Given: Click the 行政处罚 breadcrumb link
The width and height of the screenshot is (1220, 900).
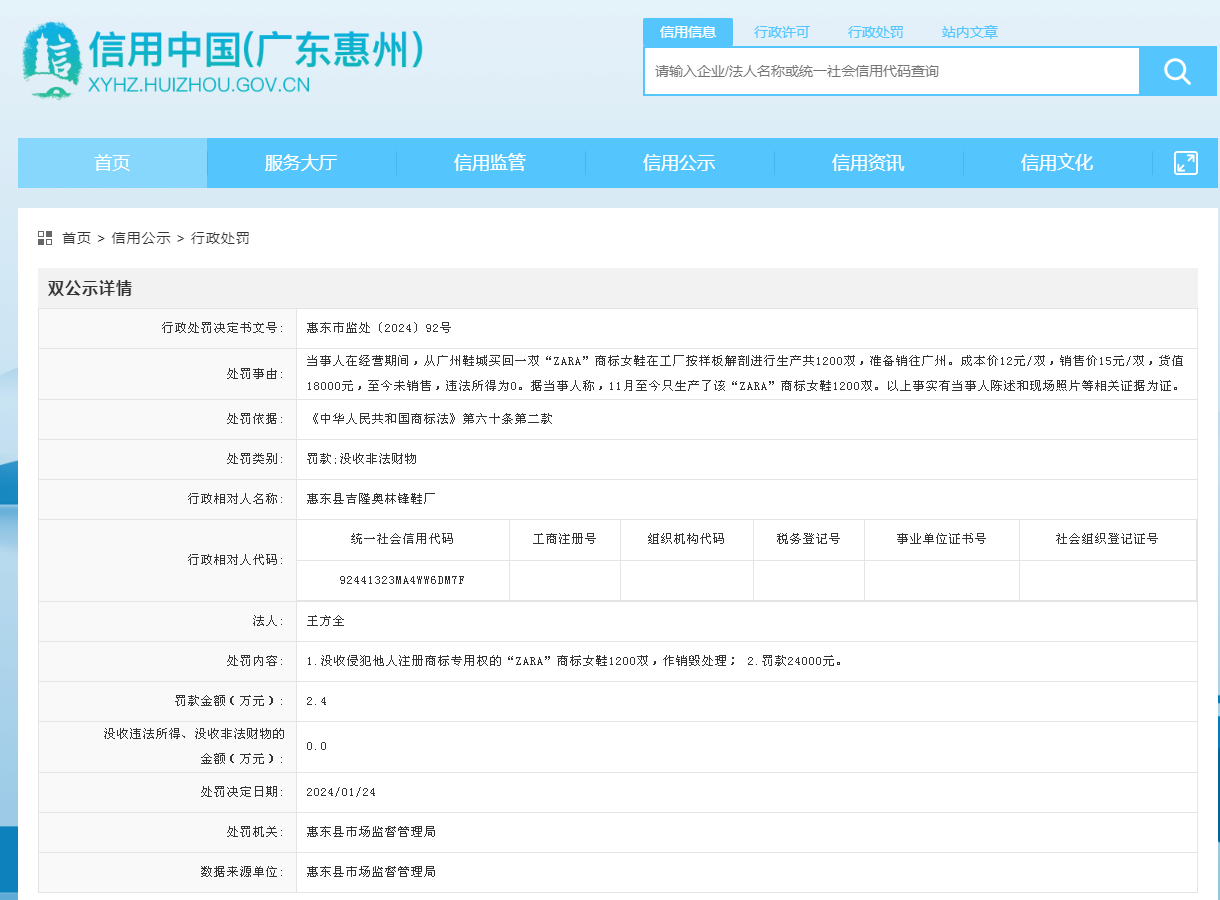Looking at the screenshot, I should (221, 238).
